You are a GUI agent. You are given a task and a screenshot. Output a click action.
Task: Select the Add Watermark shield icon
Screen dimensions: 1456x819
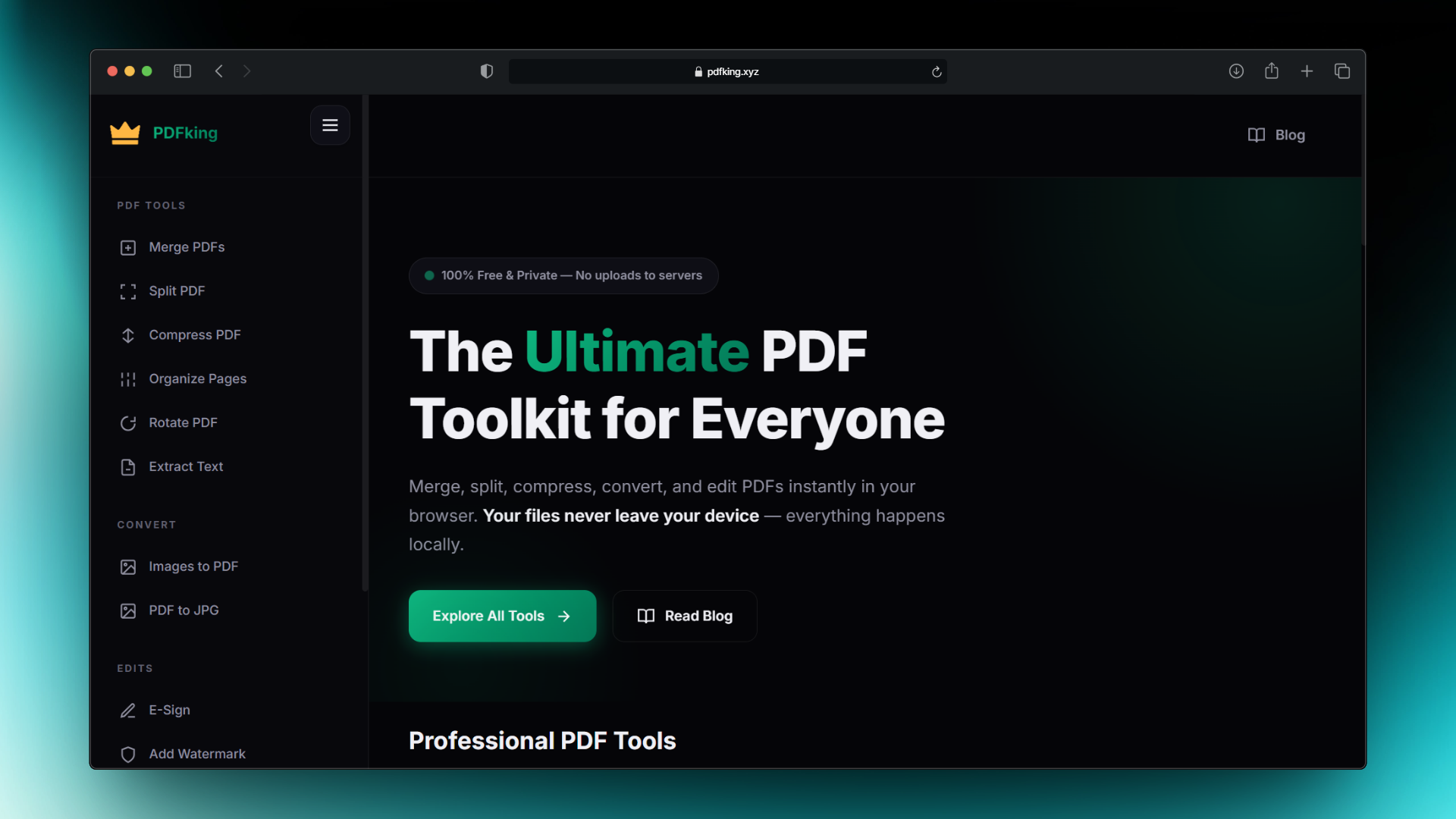[x=127, y=754]
